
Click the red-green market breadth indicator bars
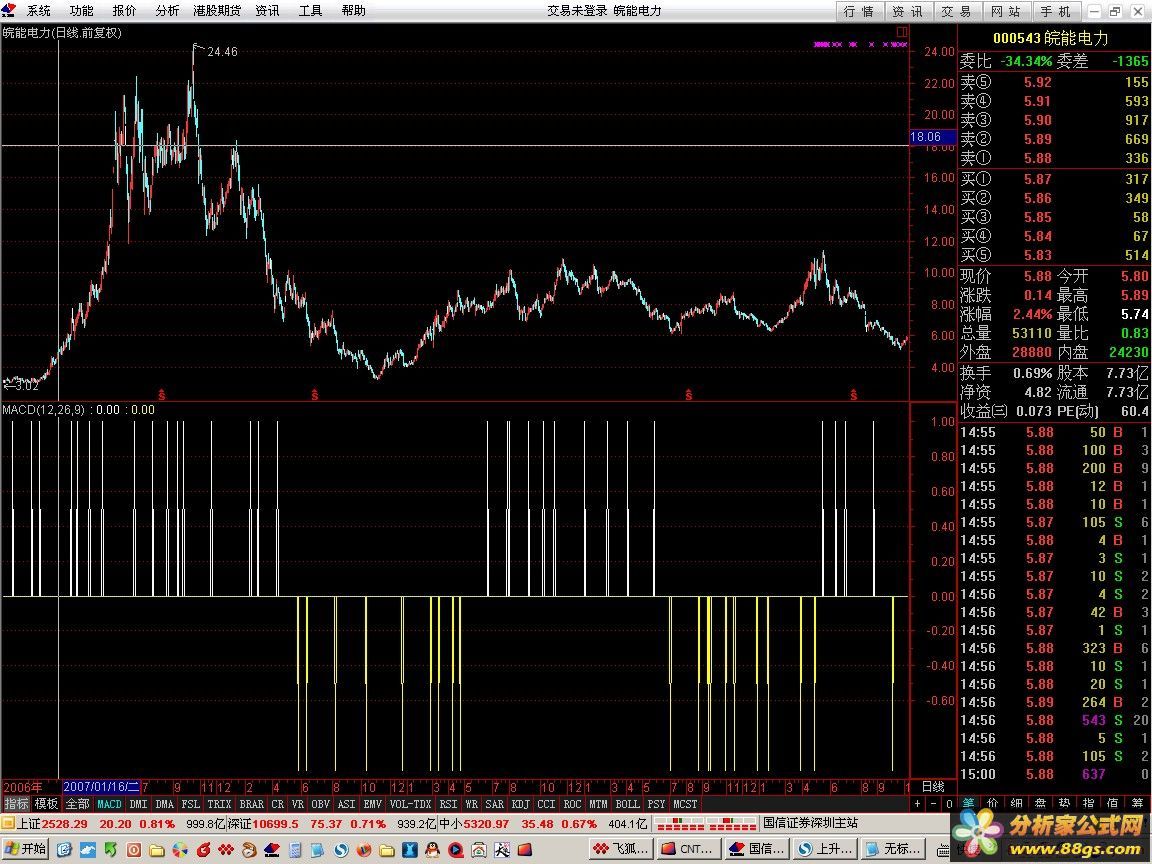[x=705, y=824]
